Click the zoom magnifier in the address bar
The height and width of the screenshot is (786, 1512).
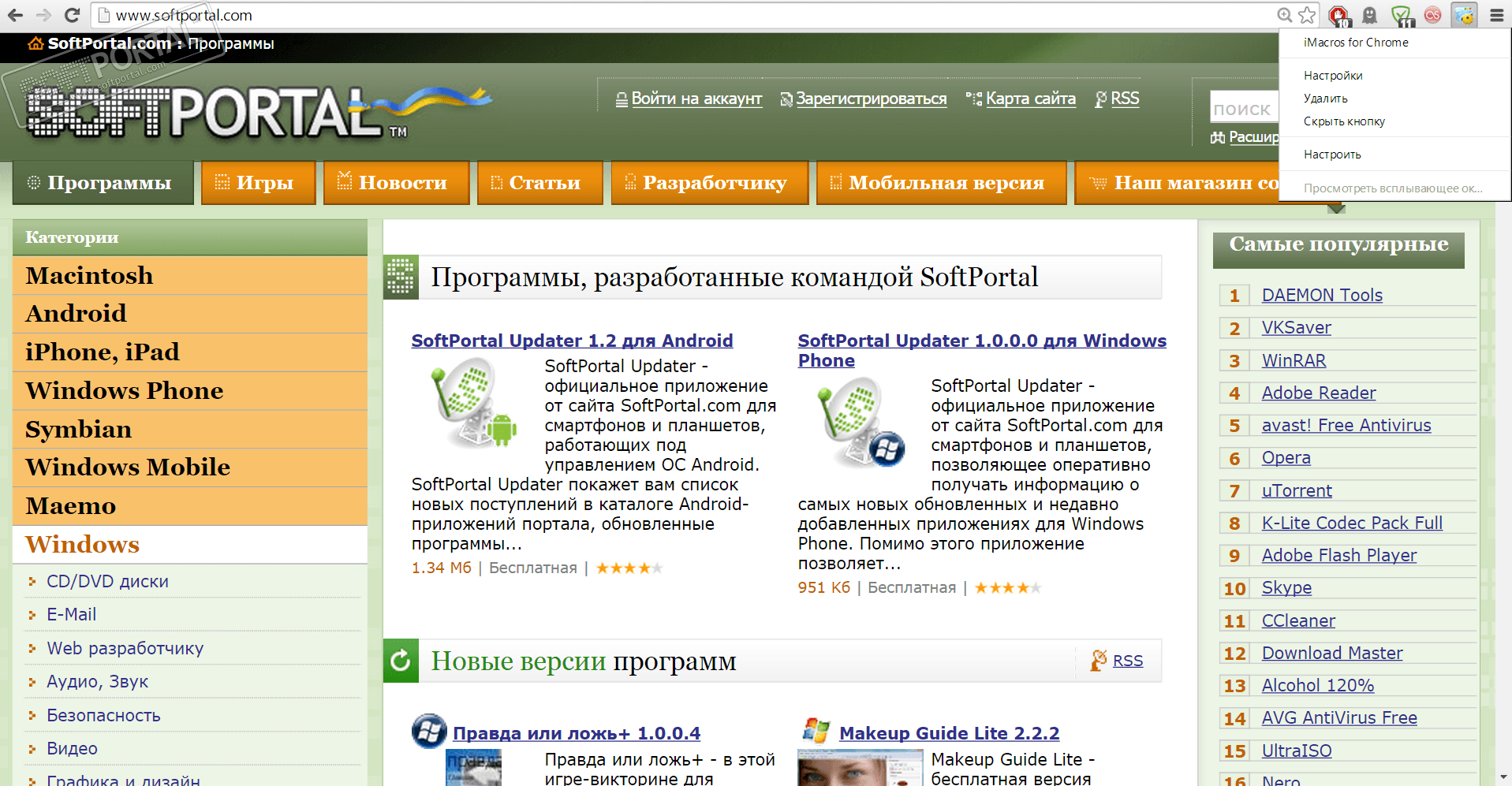click(x=1285, y=15)
